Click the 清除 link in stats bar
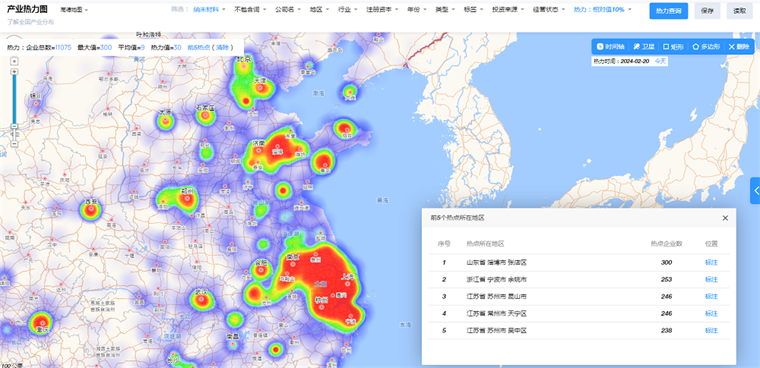This screenshot has height=368, width=760. tap(222, 48)
